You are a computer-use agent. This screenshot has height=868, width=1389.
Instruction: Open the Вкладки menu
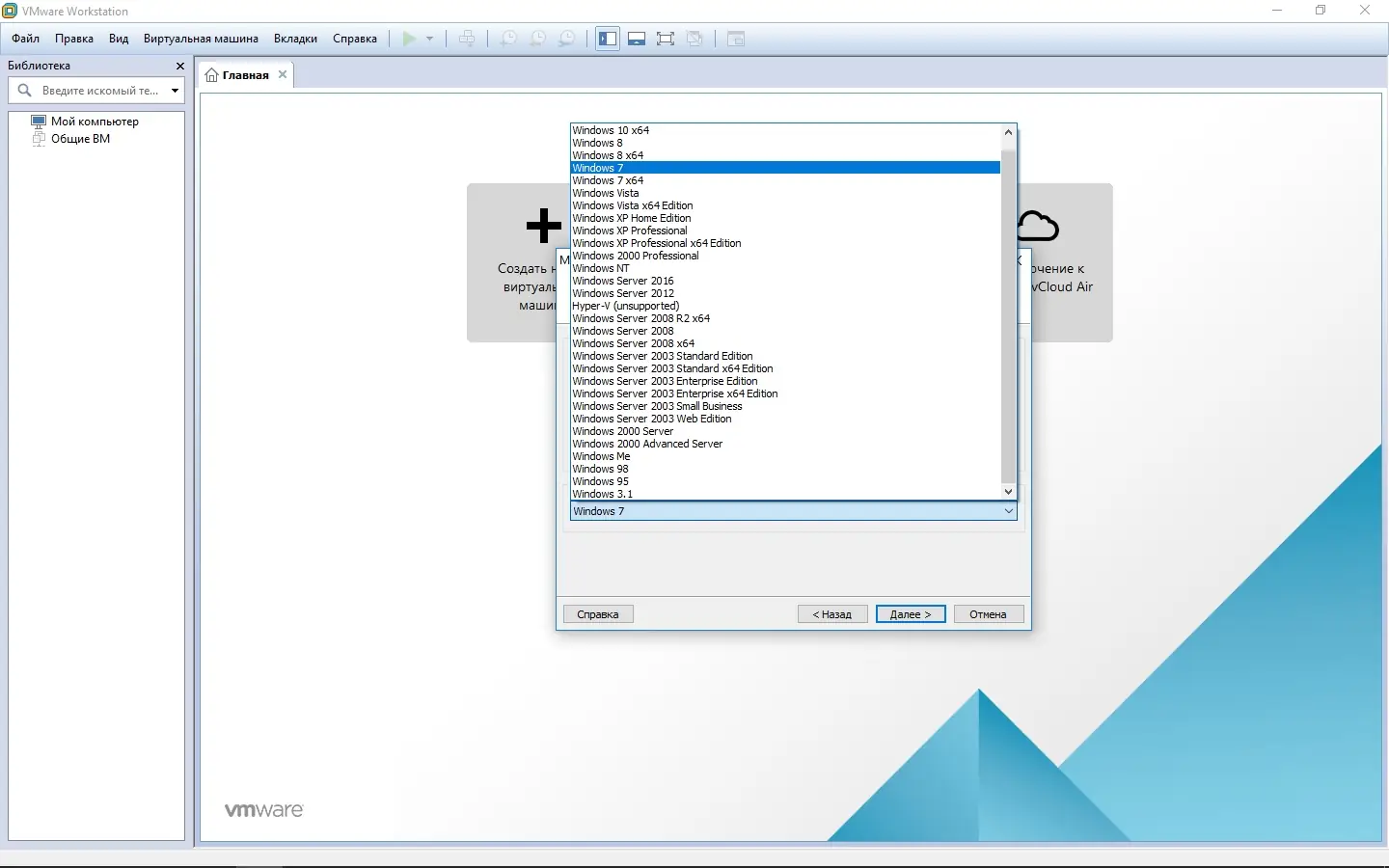pos(295,39)
